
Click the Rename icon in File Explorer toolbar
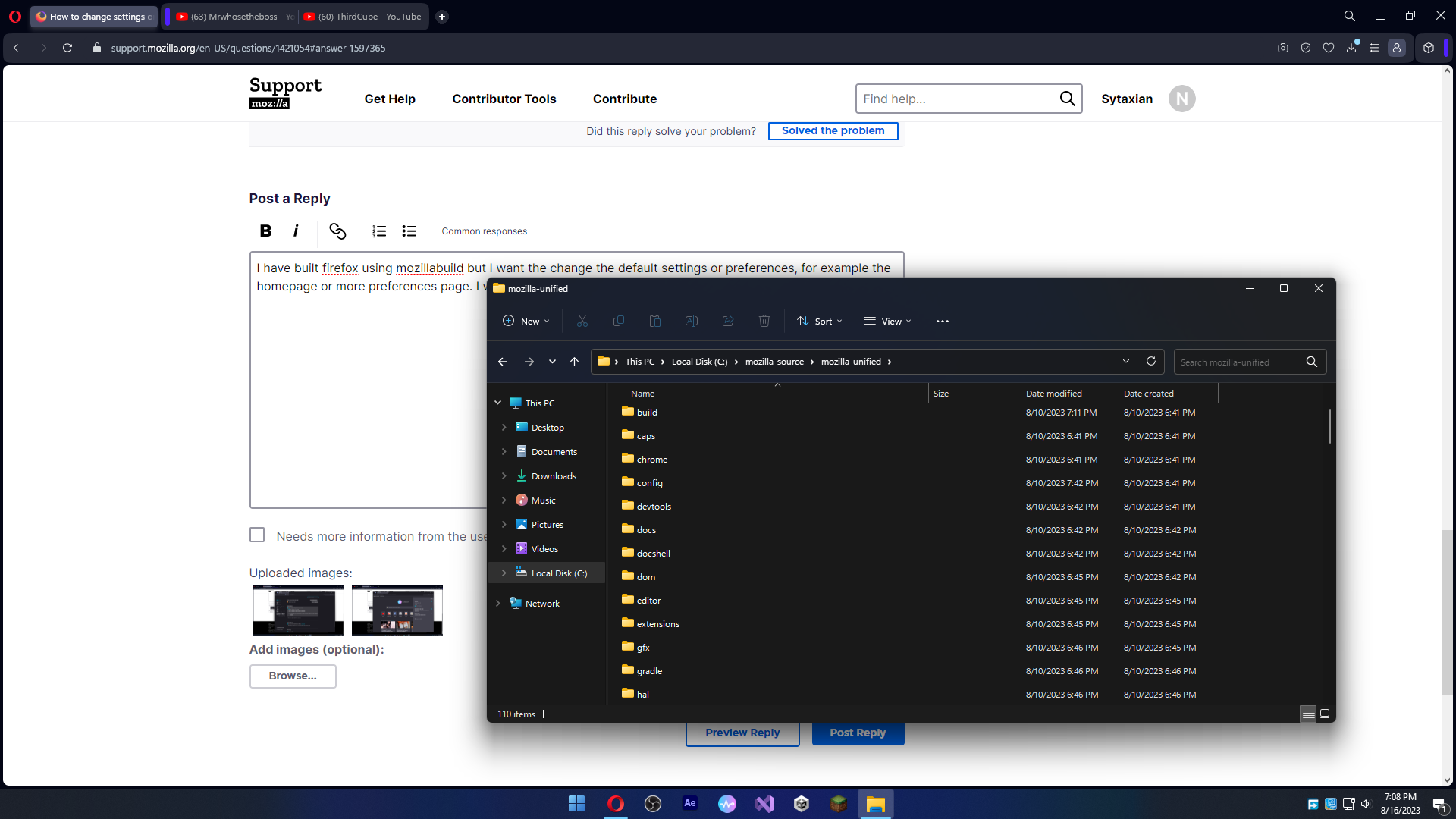692,321
